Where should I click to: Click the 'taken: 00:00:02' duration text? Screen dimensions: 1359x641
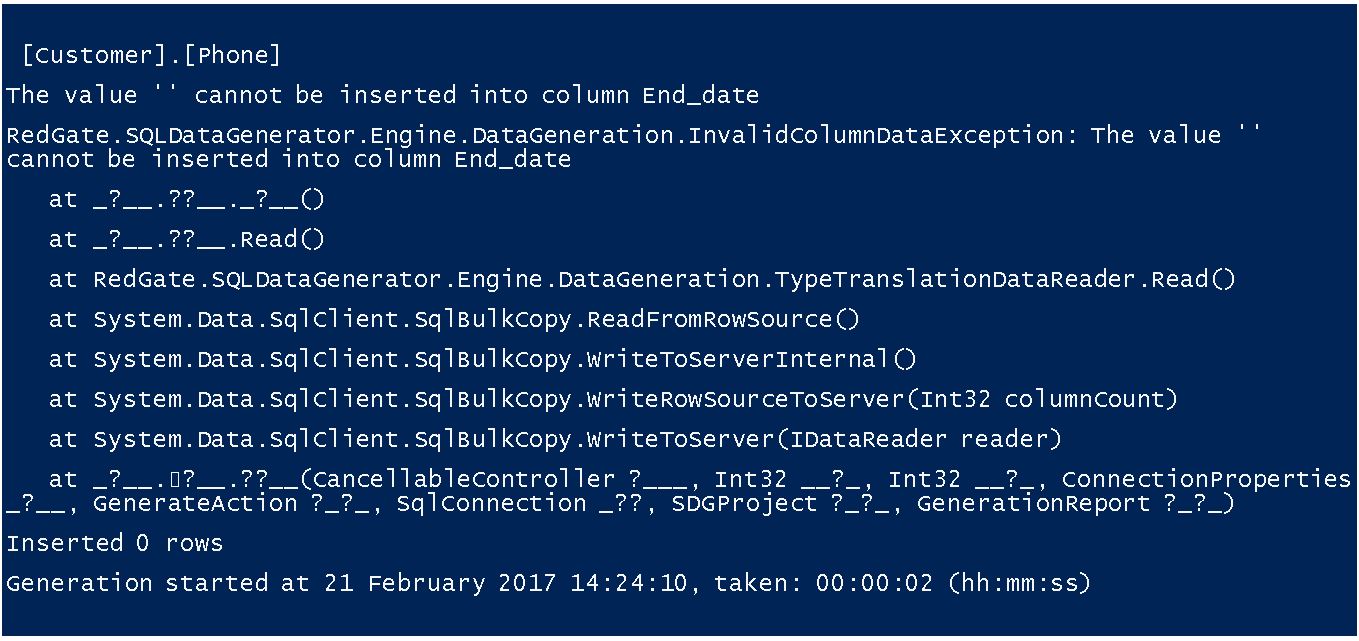click(823, 583)
